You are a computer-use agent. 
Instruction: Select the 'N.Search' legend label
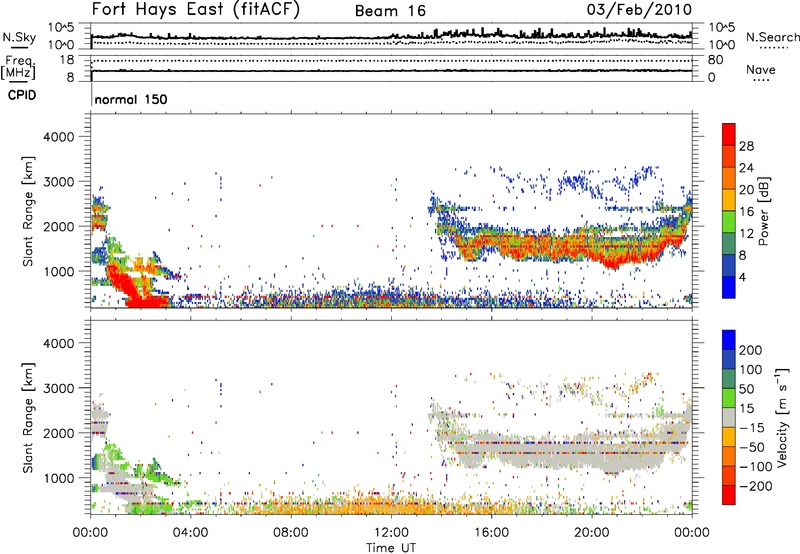pyautogui.click(x=772, y=37)
